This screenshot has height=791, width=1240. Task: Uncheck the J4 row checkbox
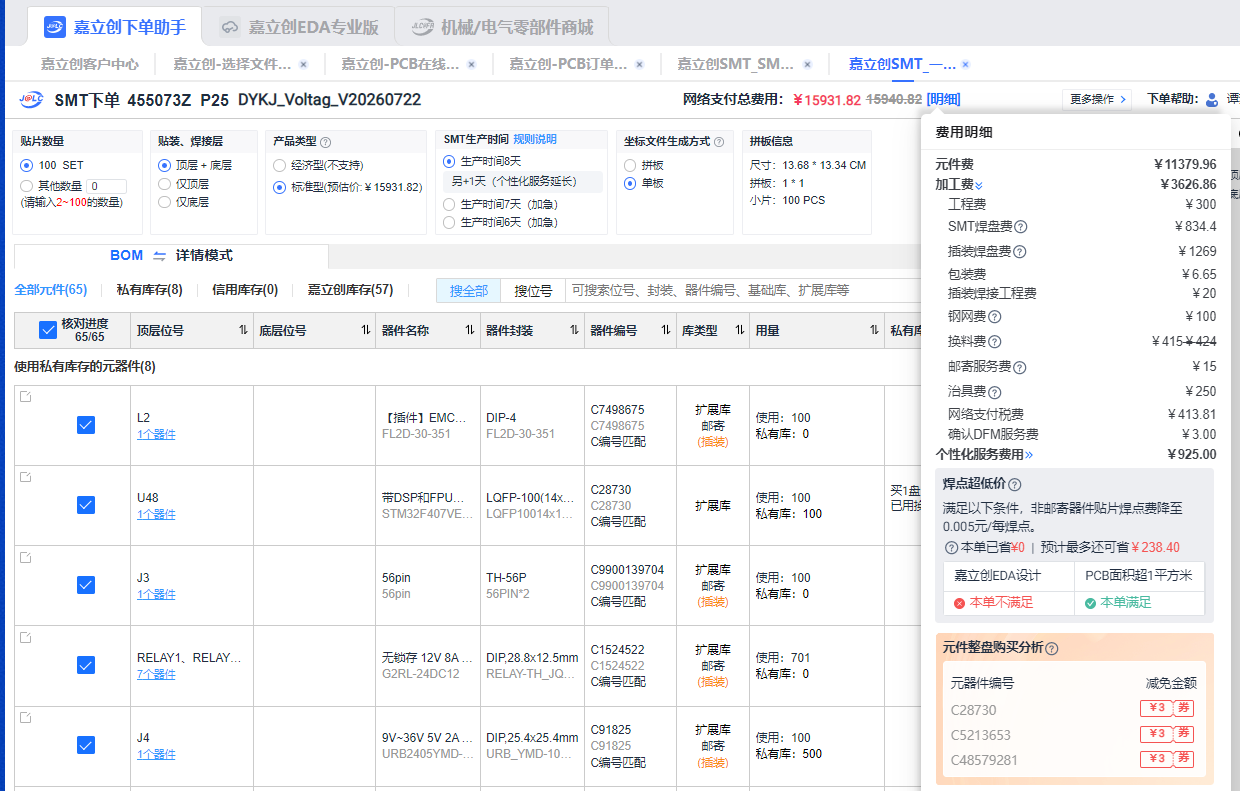tap(86, 745)
